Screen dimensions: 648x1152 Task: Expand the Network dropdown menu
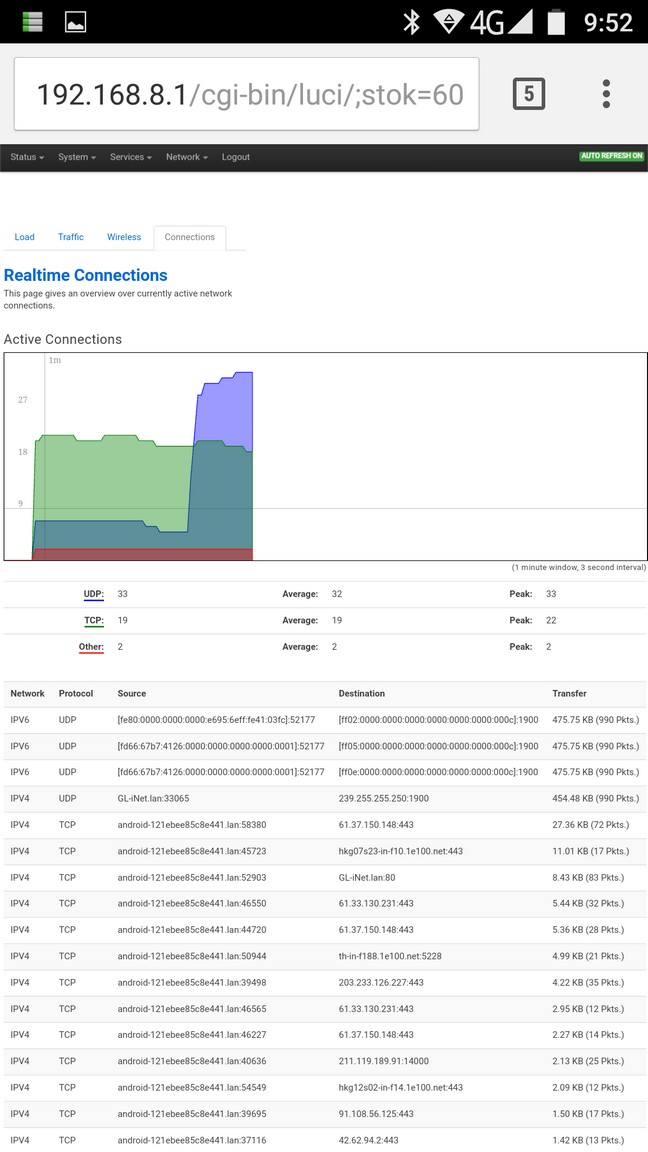187,157
